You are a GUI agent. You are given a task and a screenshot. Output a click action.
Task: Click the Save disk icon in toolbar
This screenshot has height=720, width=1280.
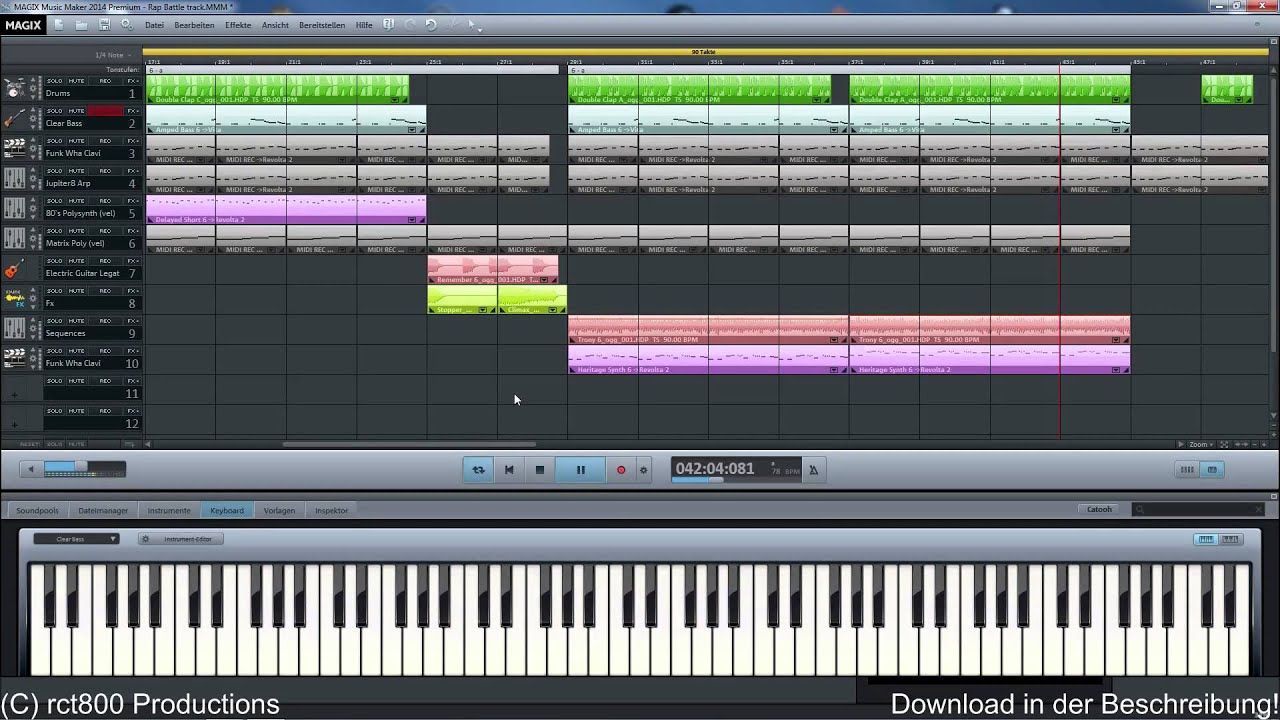[104, 24]
